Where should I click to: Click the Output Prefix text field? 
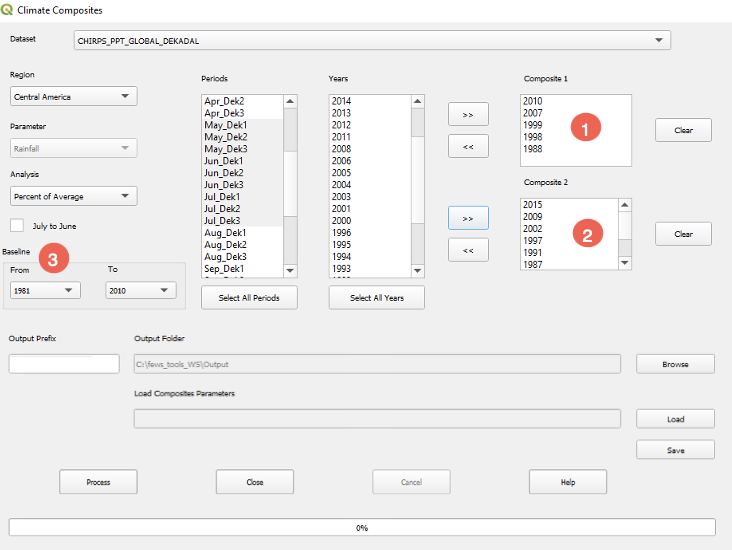(x=64, y=364)
